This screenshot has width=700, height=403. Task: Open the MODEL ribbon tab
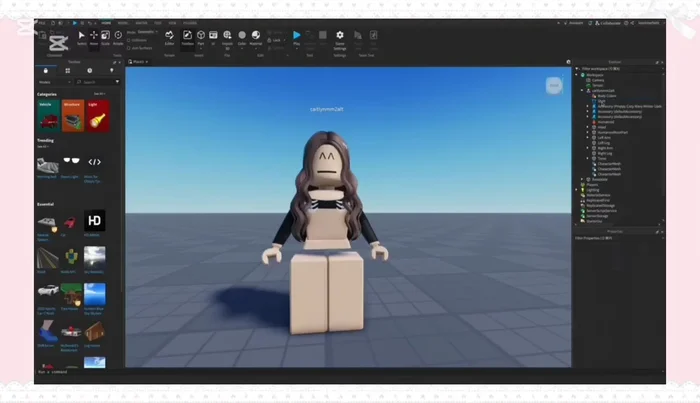tap(123, 23)
